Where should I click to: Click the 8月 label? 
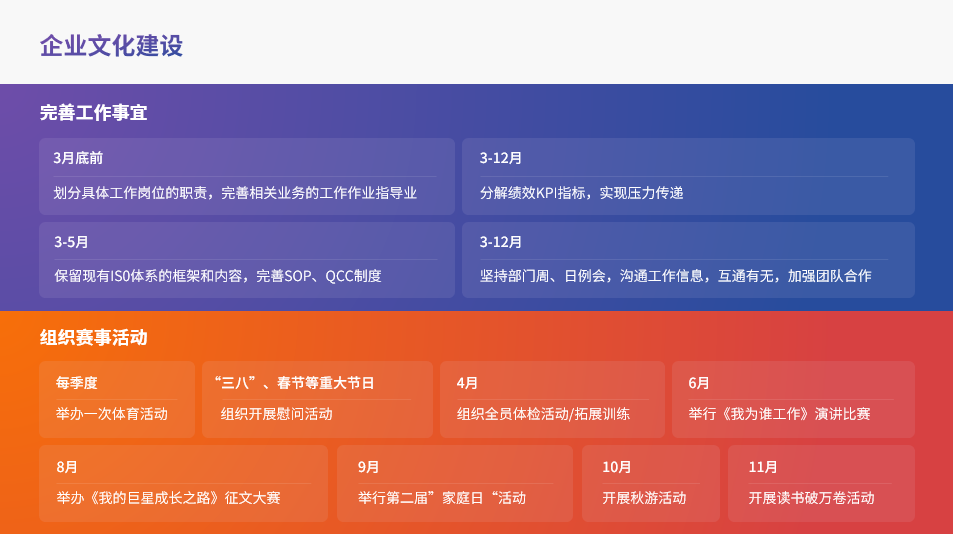(x=67, y=467)
